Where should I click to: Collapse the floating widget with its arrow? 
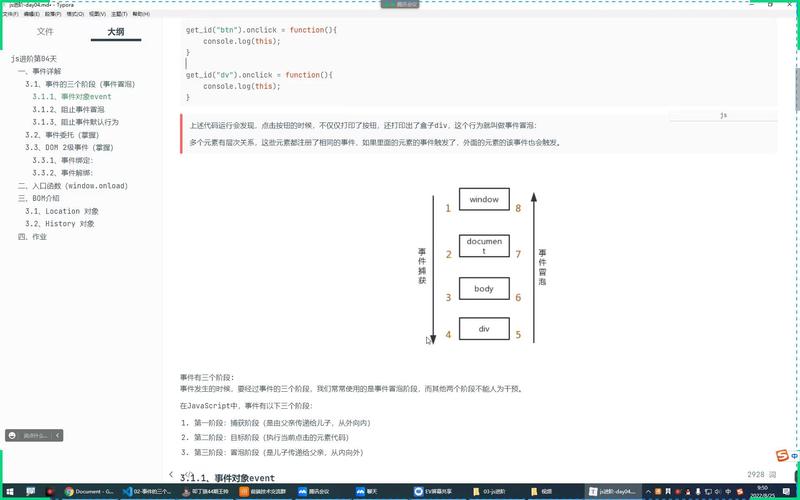[58, 435]
